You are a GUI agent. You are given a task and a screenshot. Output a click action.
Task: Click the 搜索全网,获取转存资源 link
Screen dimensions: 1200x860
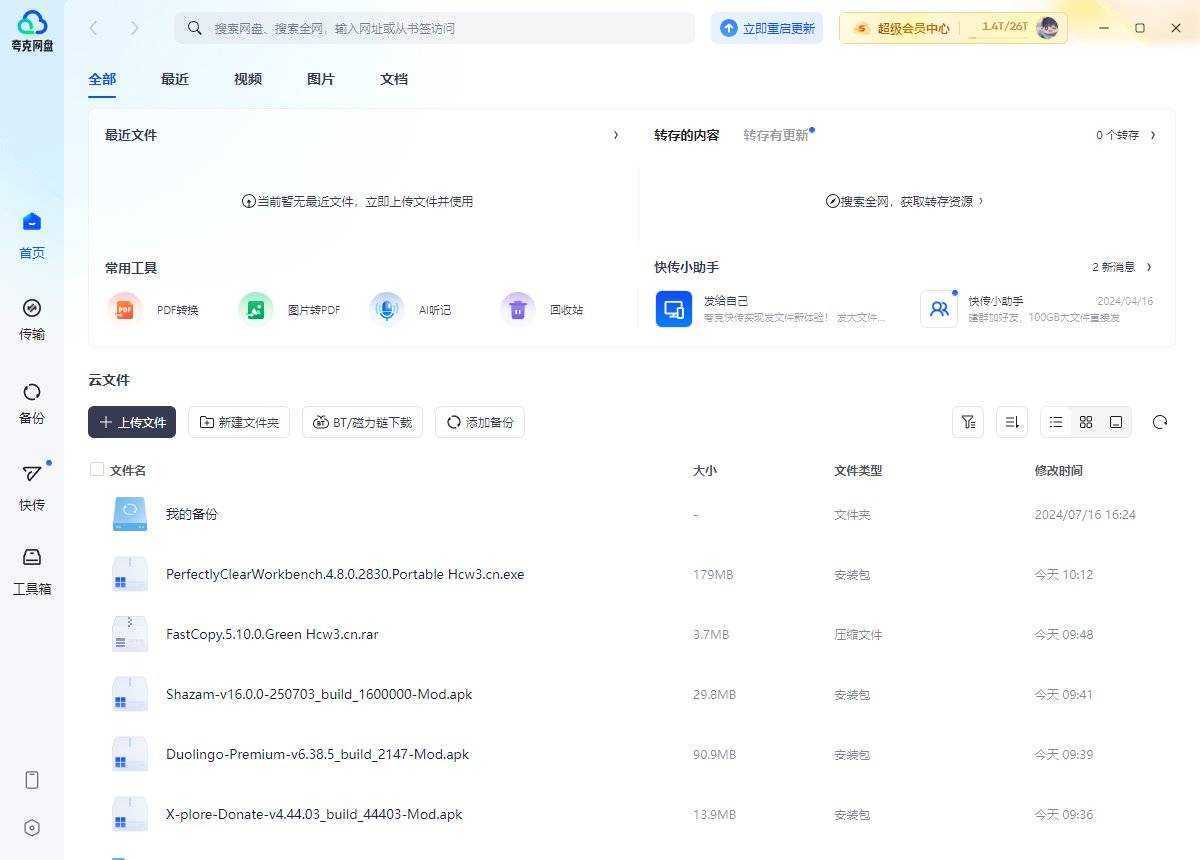click(x=905, y=201)
